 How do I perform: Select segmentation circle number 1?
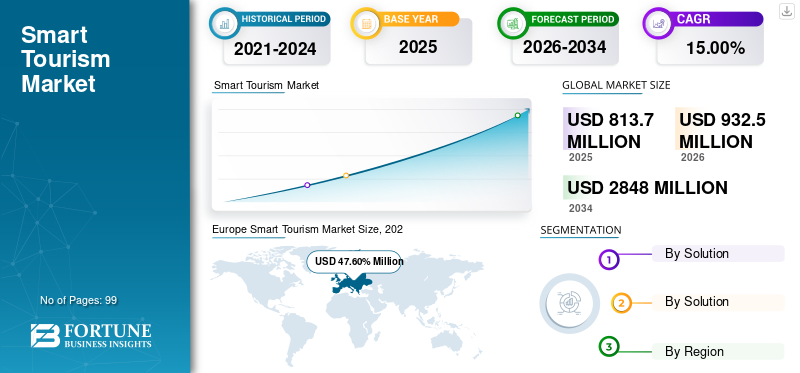pos(608,260)
